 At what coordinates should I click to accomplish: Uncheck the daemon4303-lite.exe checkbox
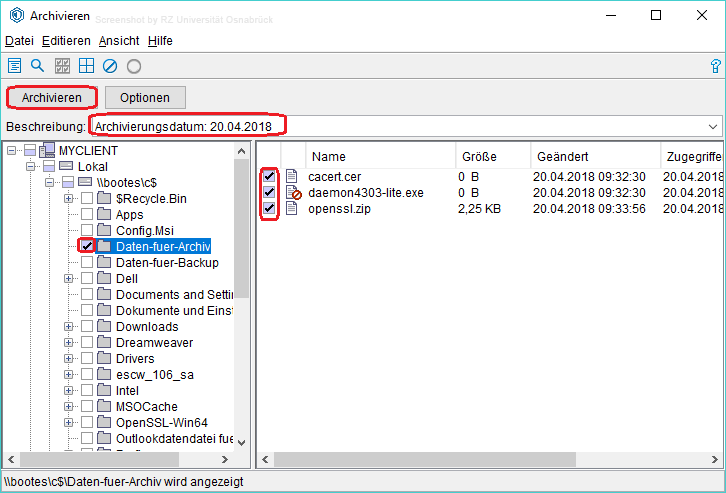[x=269, y=192]
